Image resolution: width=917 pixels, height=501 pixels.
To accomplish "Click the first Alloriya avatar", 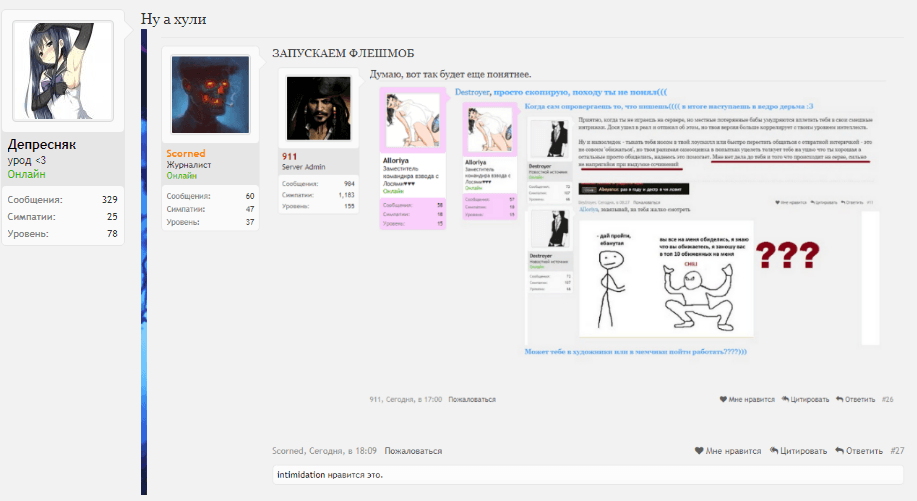I will pos(413,120).
